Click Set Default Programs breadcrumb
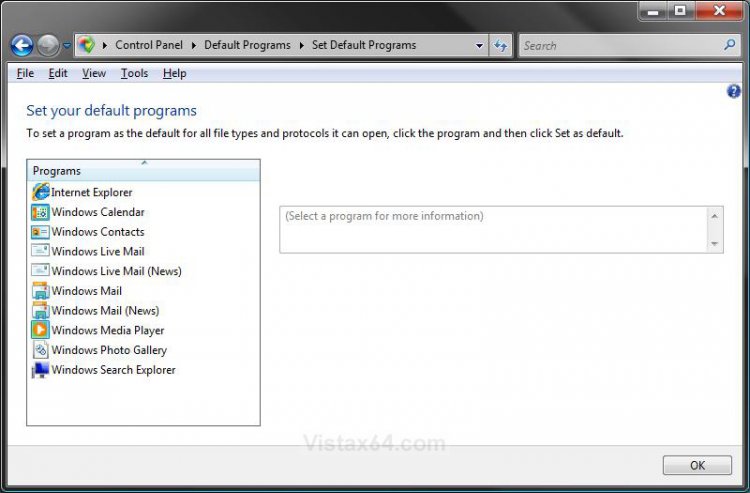 (364, 45)
